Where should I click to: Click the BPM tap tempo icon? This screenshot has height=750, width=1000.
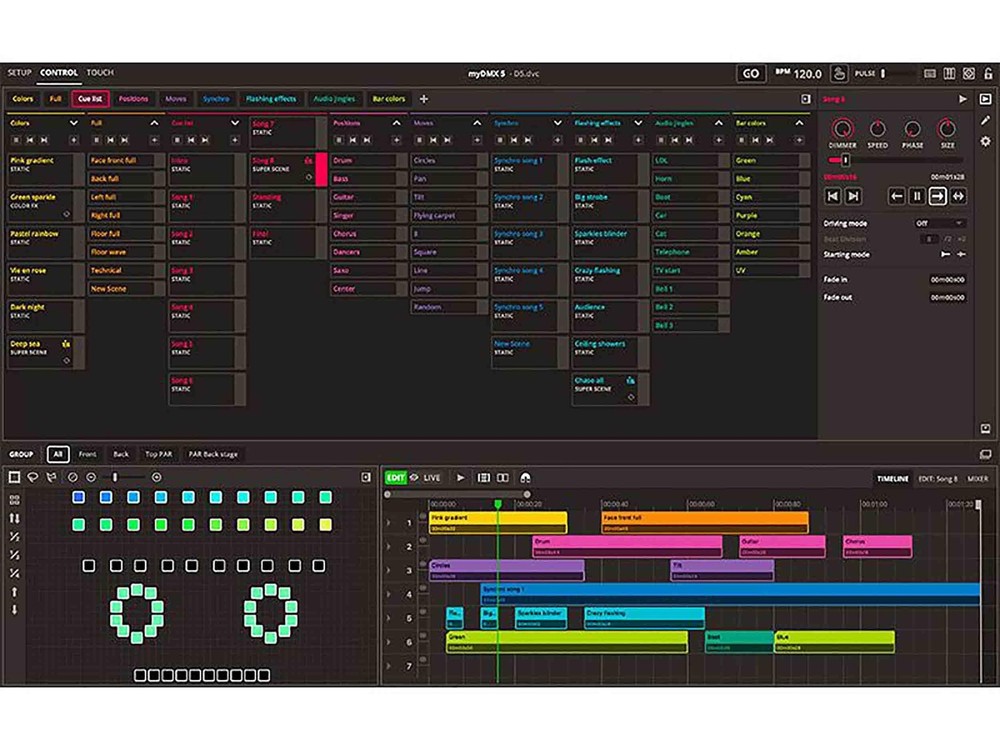[x=839, y=72]
